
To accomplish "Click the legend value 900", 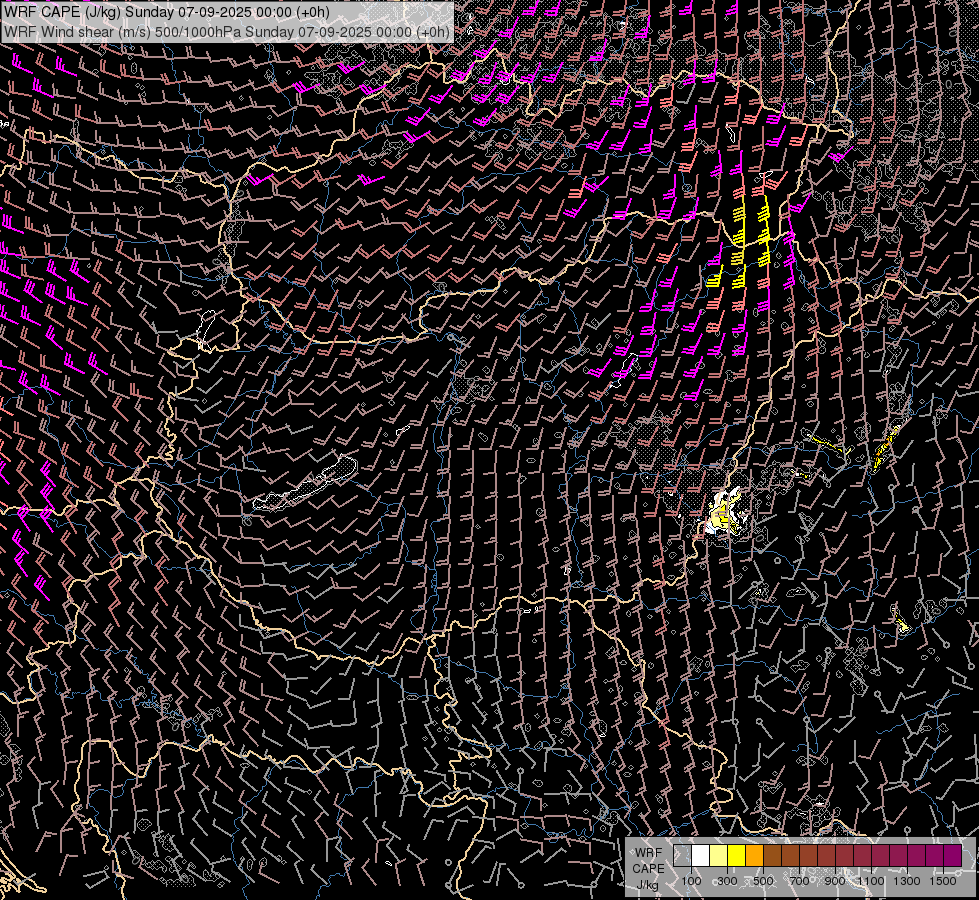I will pos(835,881).
